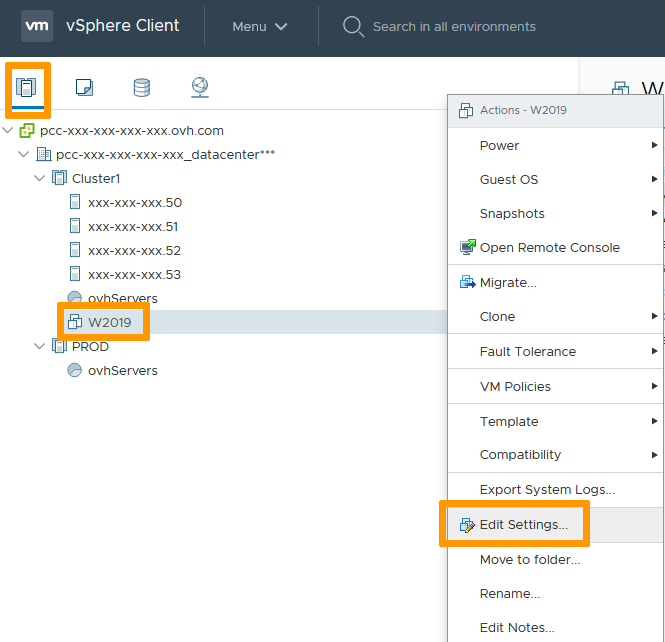
Task: Choose Edit Settings... from context menu
Action: coord(523,525)
